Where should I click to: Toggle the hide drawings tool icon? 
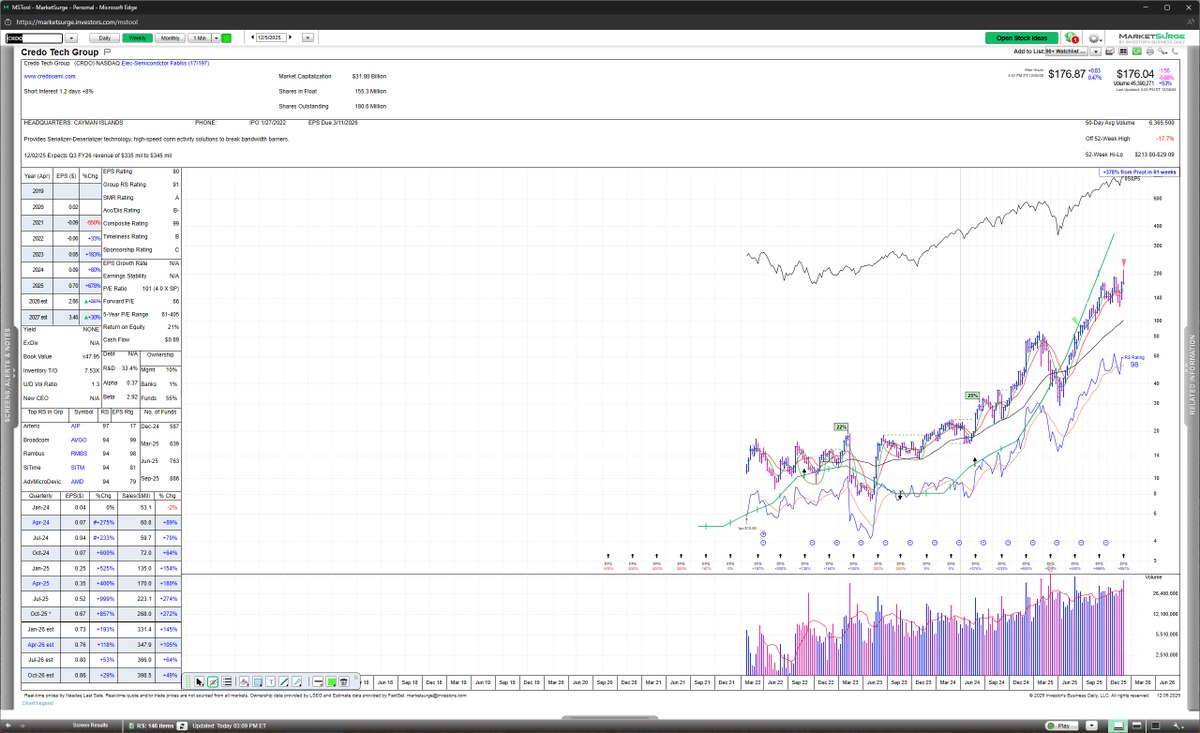pos(213,682)
